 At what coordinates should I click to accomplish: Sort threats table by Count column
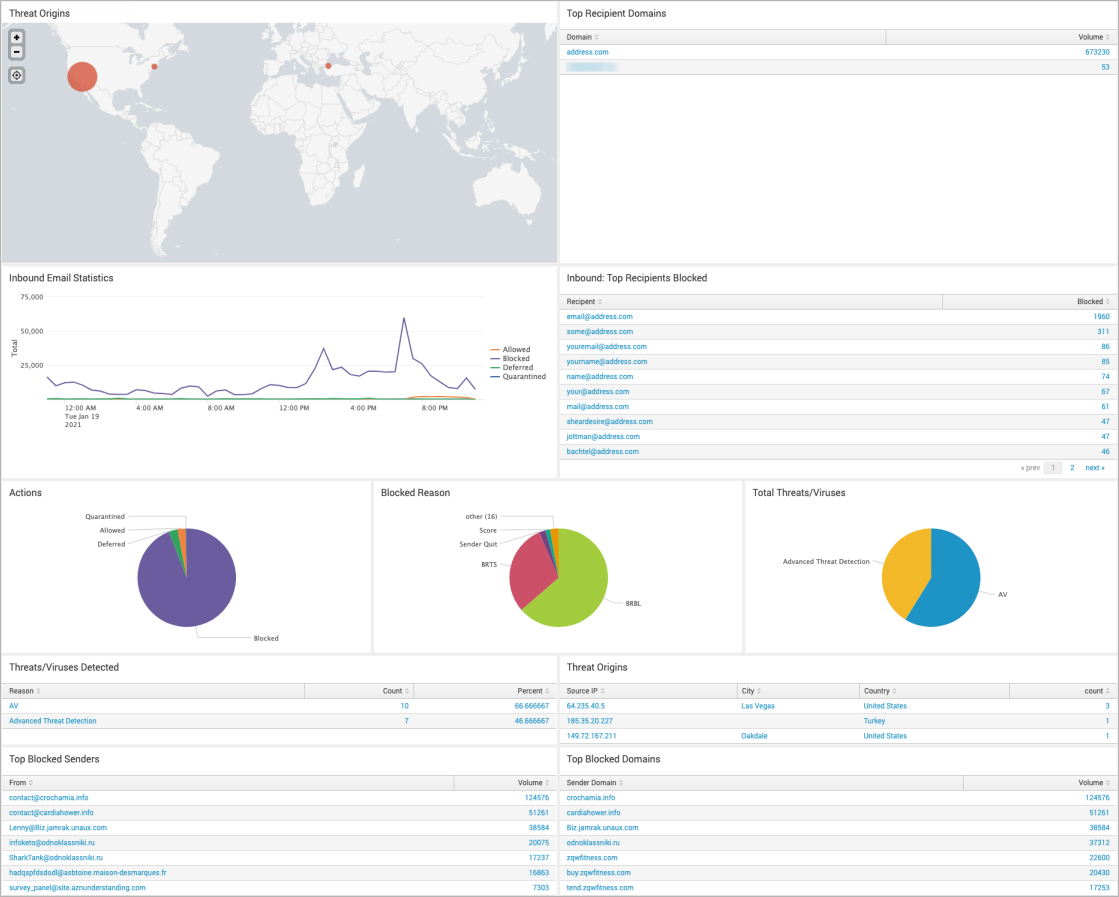(396, 691)
